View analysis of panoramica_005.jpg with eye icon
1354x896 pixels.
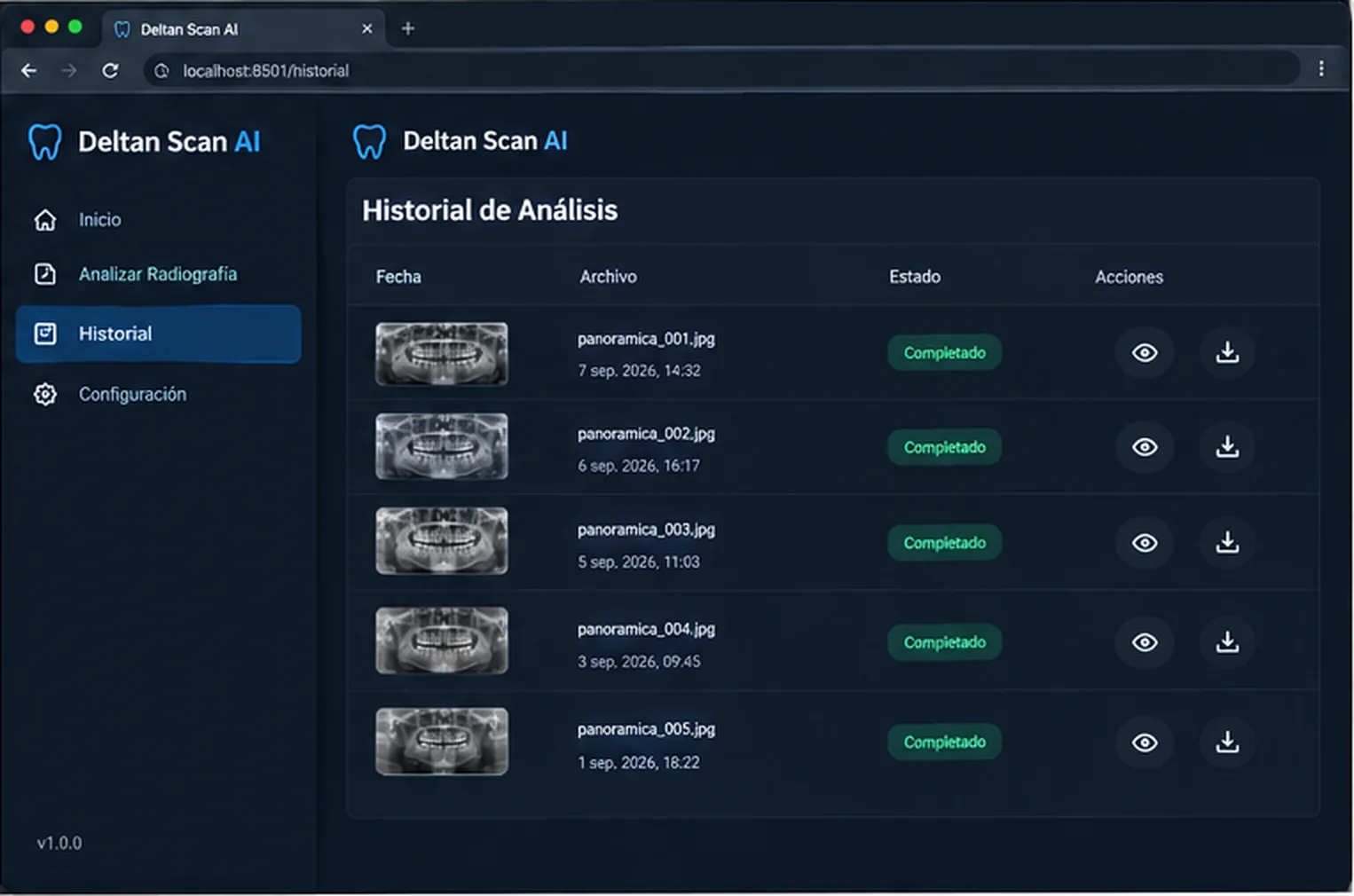(1145, 743)
